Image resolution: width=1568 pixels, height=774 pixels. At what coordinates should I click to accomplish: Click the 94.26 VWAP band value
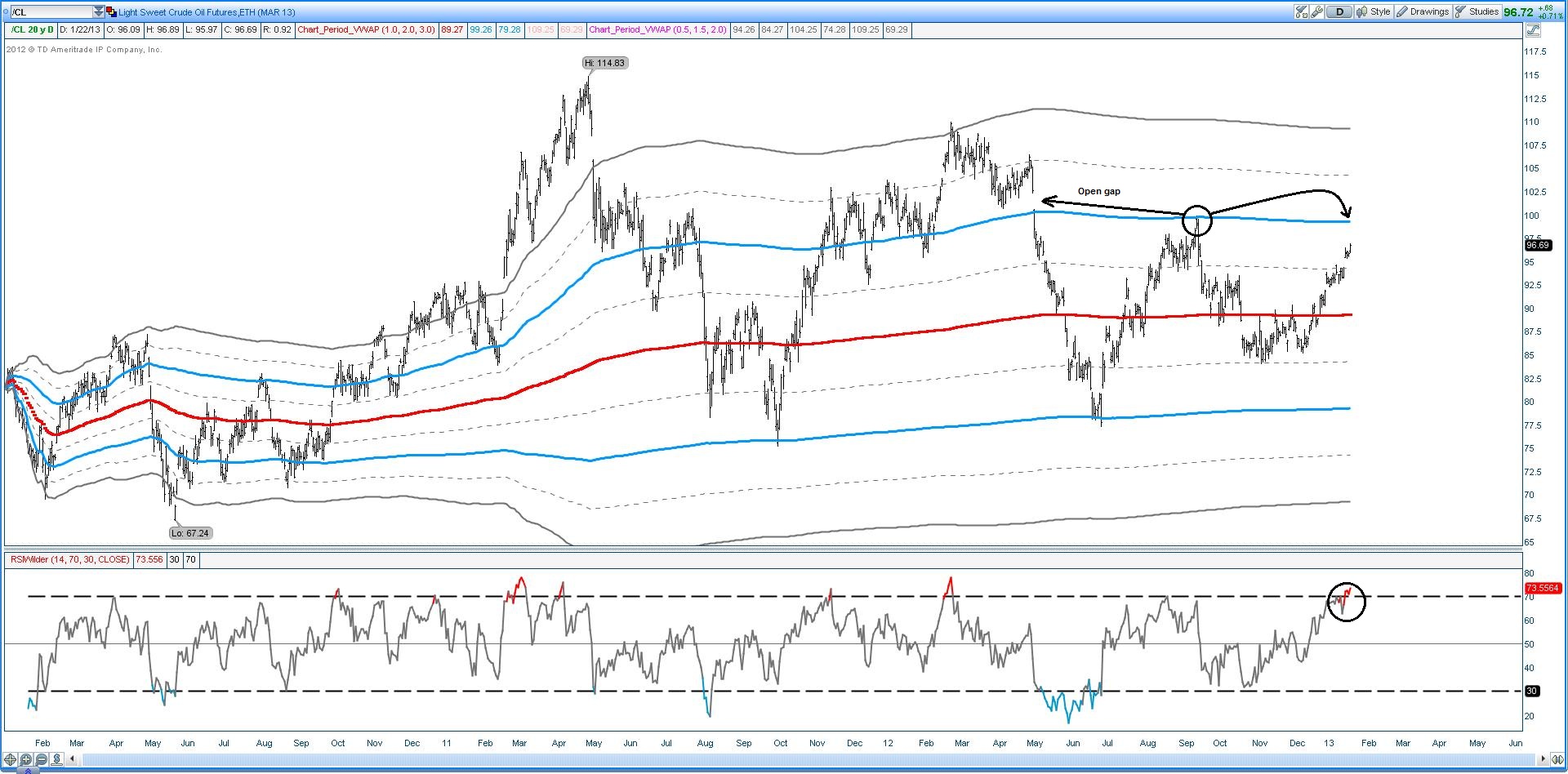pos(743,30)
